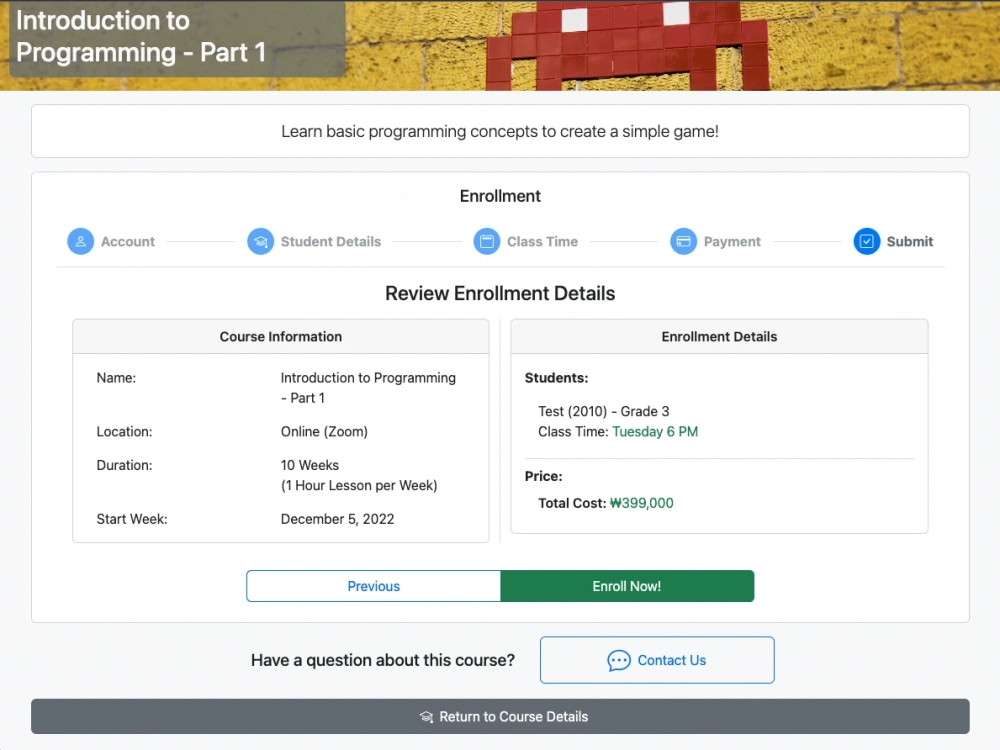Click the Previous button
The height and width of the screenshot is (750, 1000).
pyautogui.click(x=374, y=586)
